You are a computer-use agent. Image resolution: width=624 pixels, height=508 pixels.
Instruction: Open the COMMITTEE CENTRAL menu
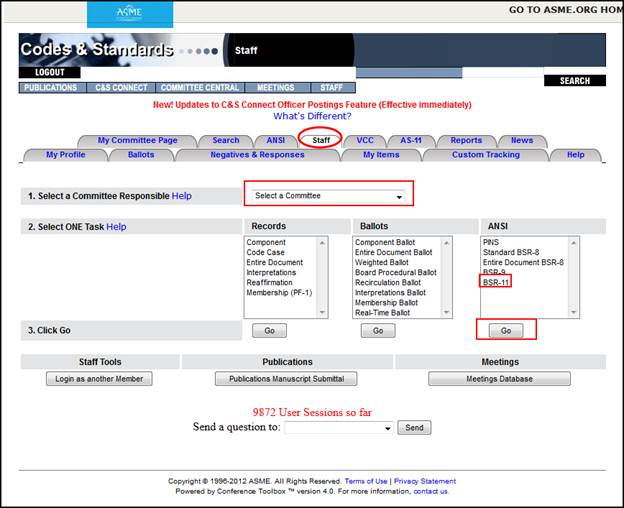tap(200, 88)
